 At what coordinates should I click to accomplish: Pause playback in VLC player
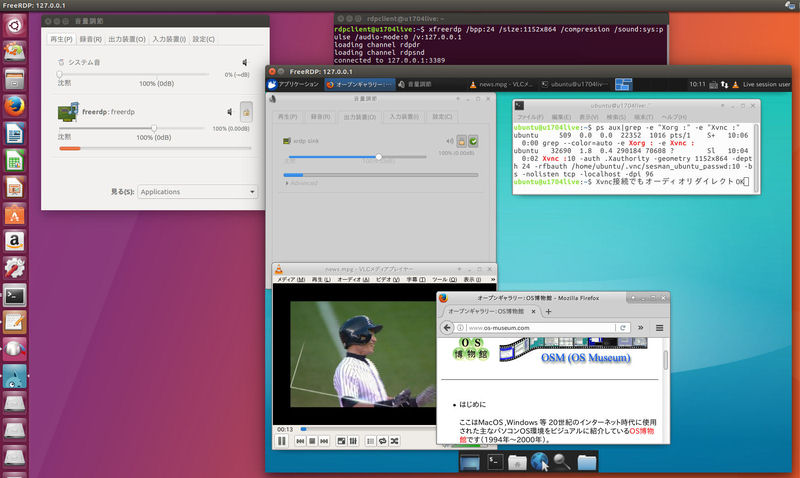click(282, 441)
